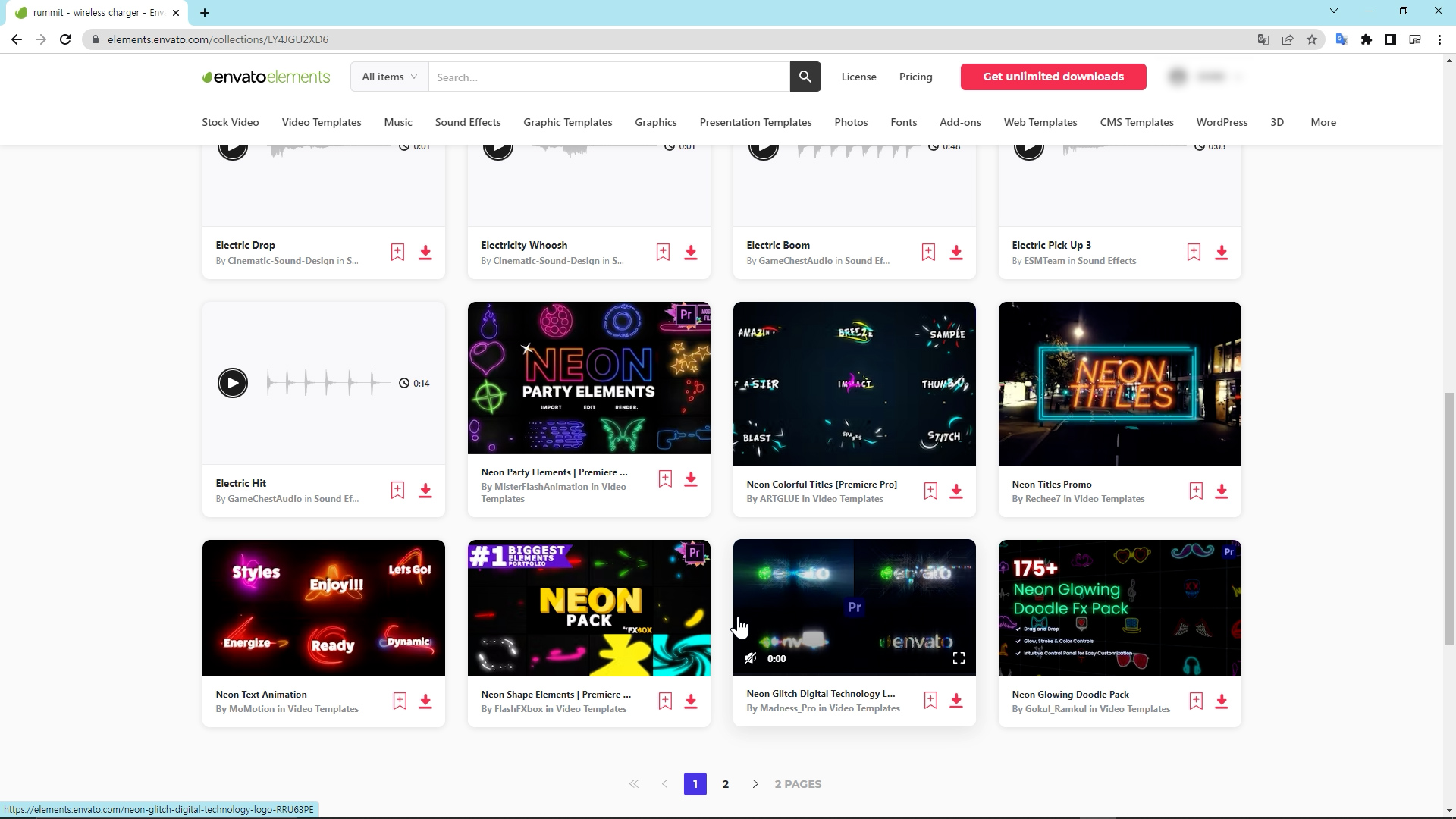Expand Neon Glitch preview to fullscreen
This screenshot has width=1456, height=819.
959,658
